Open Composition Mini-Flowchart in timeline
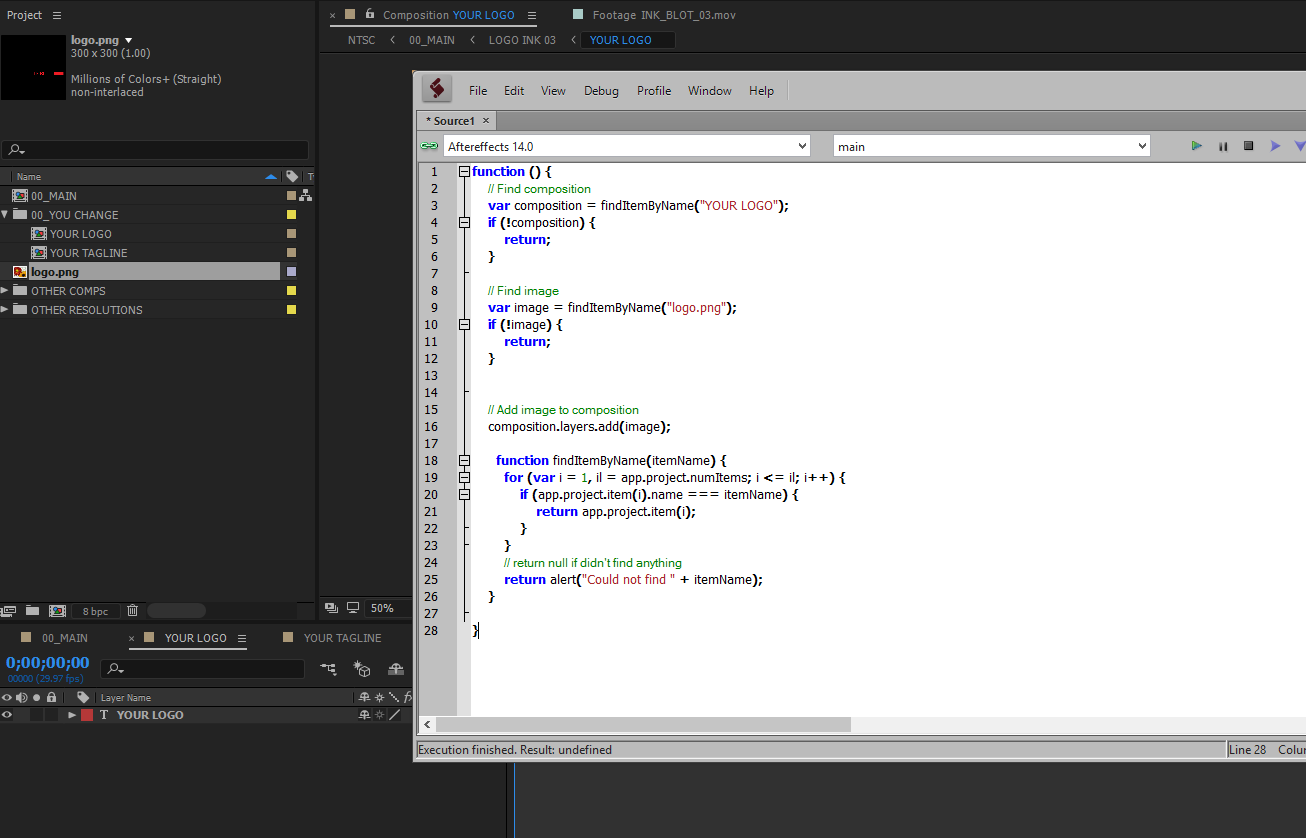Image resolution: width=1306 pixels, height=838 pixels. click(328, 669)
